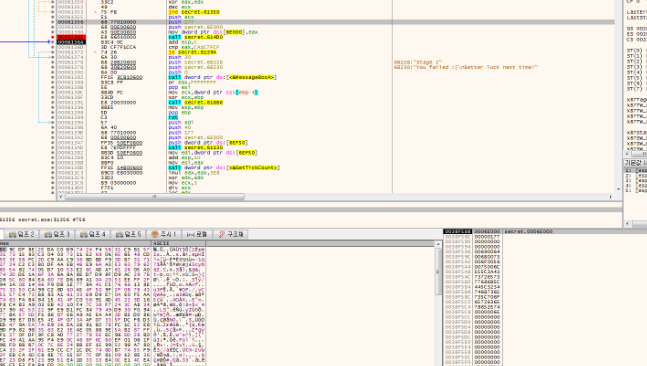
Task: Toggle breakpoint dot on the push 177 row
Action: (52, 22)
